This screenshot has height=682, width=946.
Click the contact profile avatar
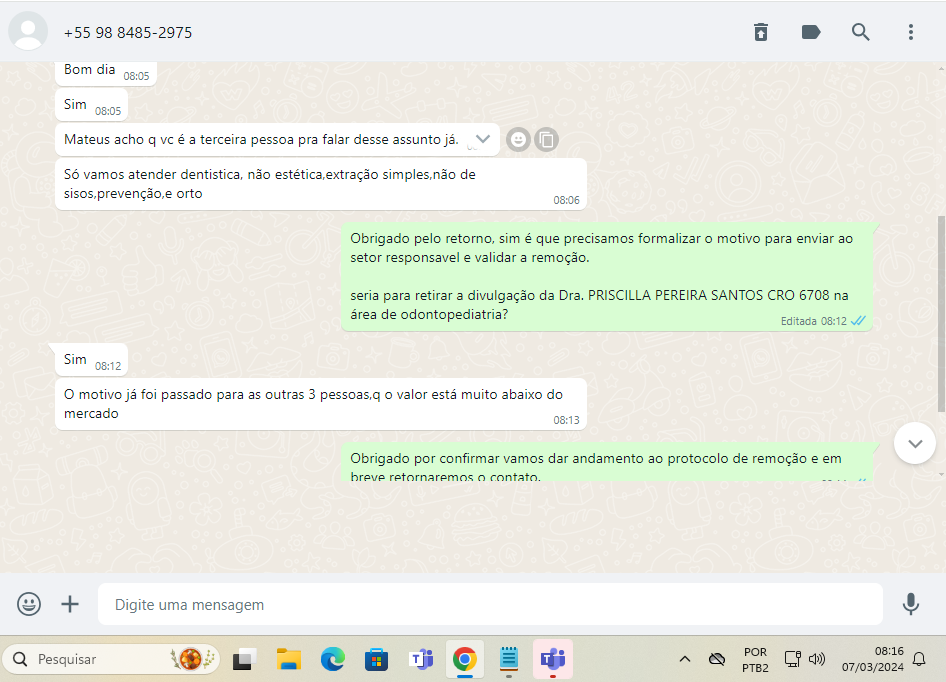point(28,32)
